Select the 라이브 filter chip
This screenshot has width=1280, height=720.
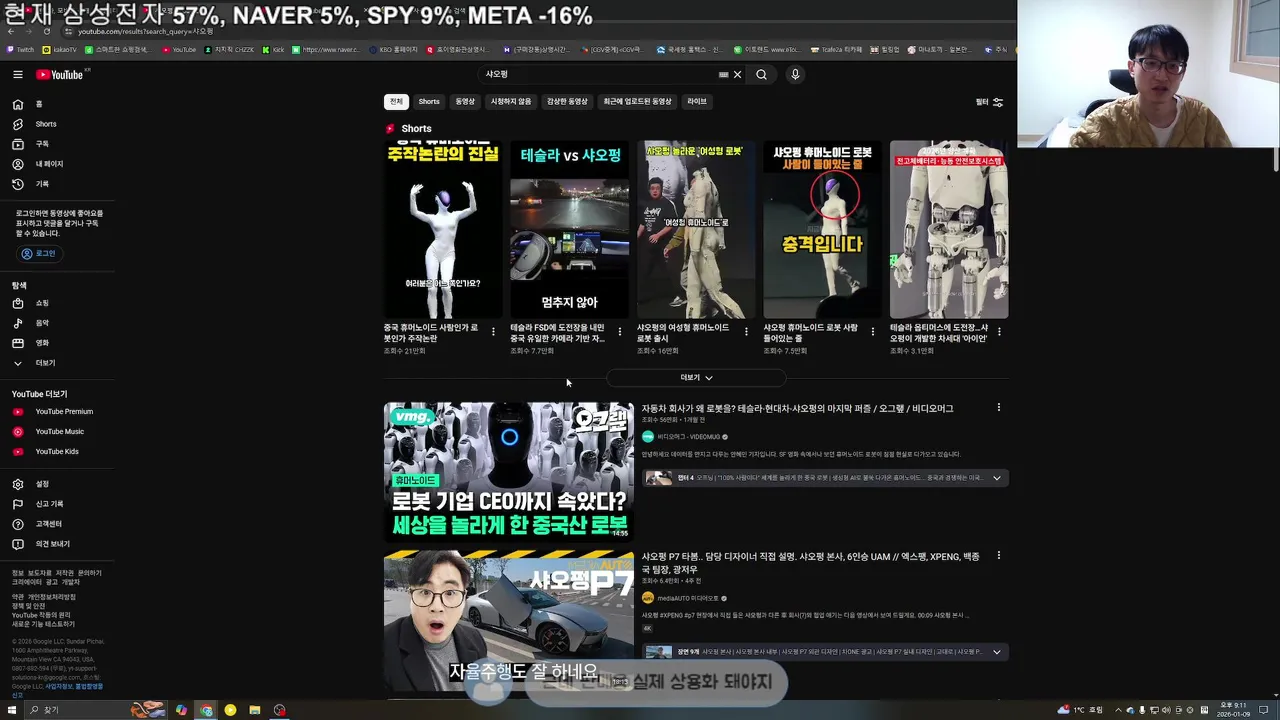pyautogui.click(x=697, y=101)
